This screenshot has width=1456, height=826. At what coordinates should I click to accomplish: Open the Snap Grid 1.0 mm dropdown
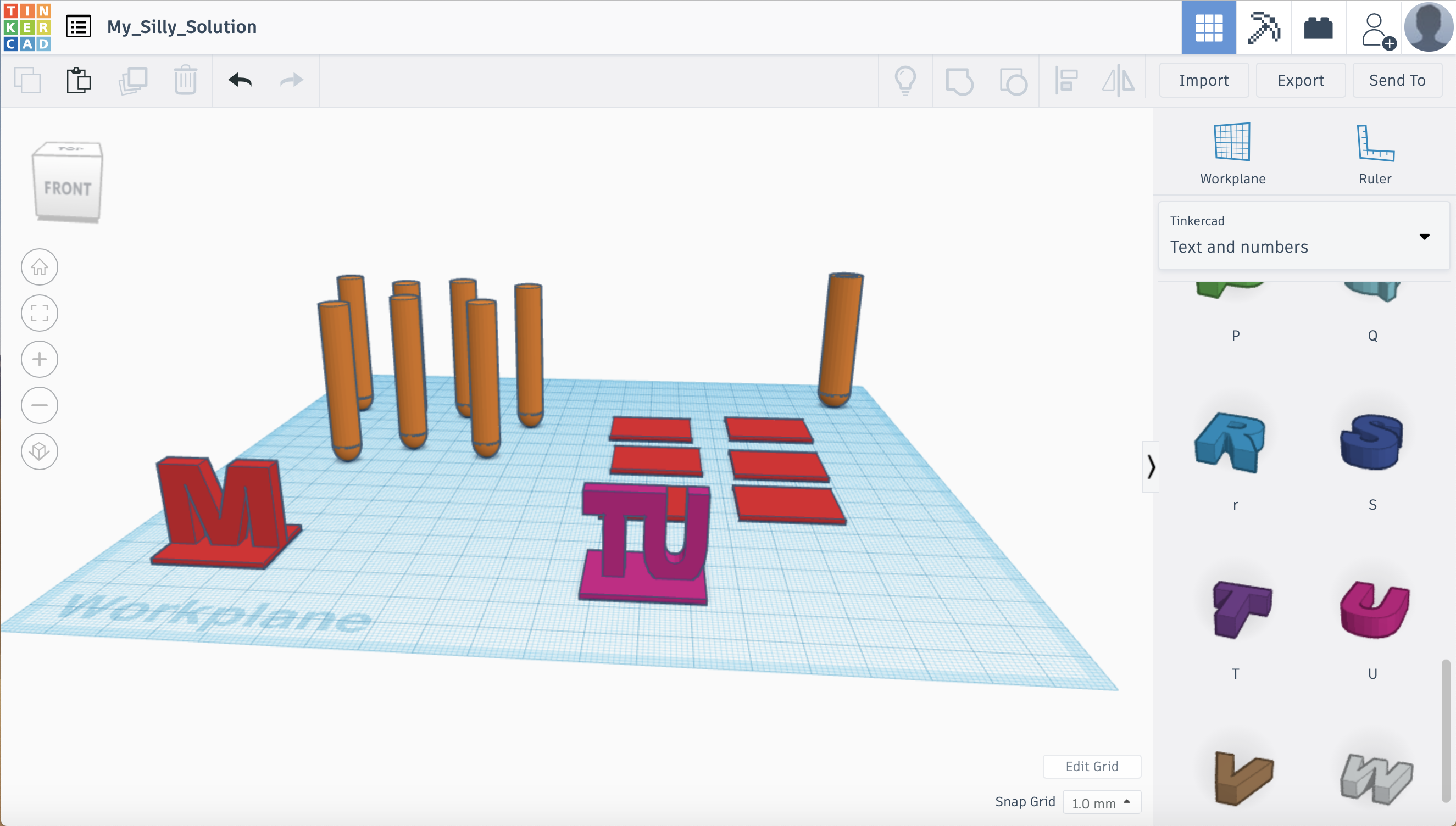(x=1101, y=802)
